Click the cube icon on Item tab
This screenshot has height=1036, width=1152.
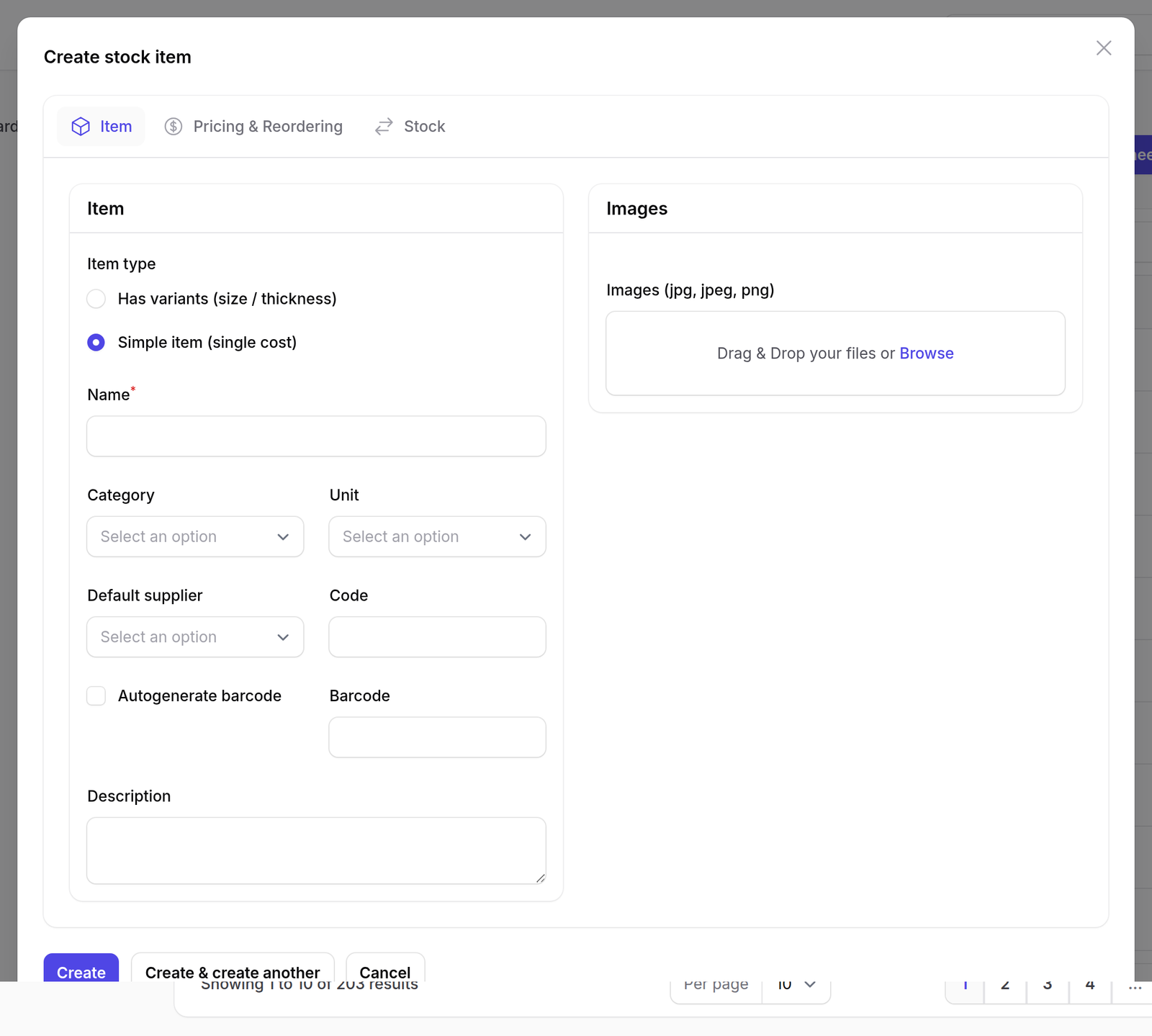pos(81,127)
